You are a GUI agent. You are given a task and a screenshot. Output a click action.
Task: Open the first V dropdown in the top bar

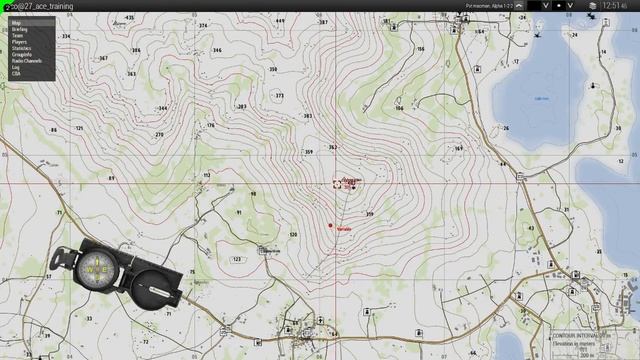click(546, 6)
